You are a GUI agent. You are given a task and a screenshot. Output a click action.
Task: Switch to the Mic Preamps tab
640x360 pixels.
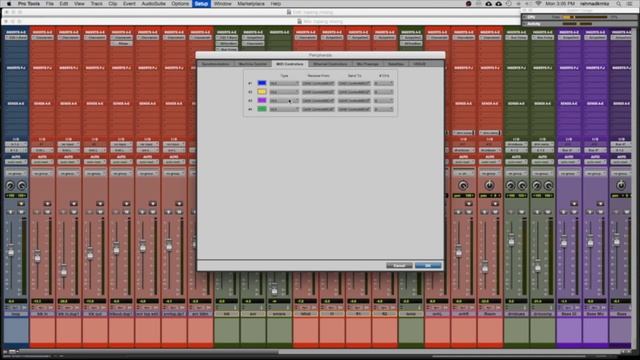coord(368,64)
